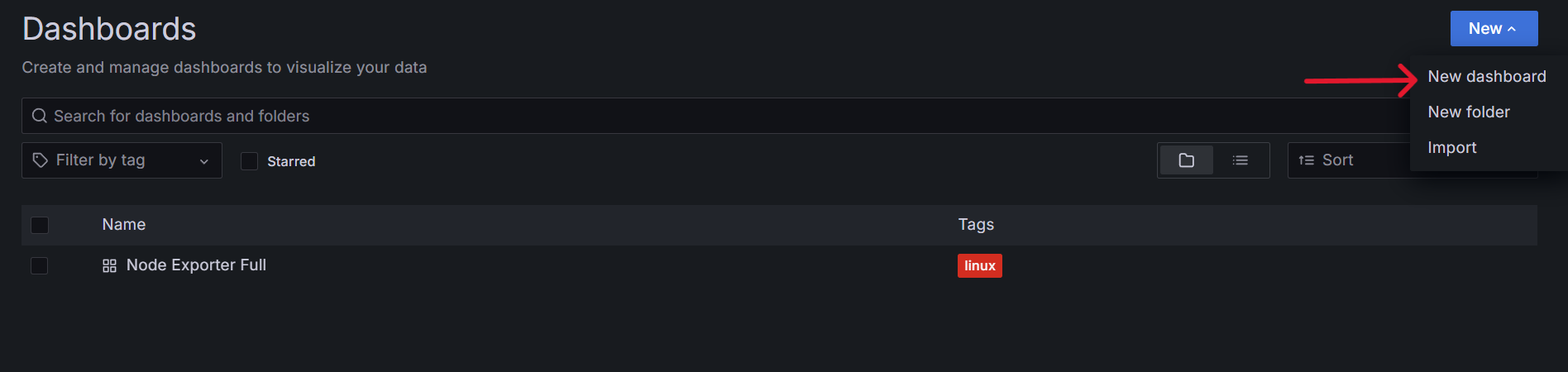Click the sort order icon
The width and height of the screenshot is (1568, 372).
pyautogui.click(x=1306, y=160)
